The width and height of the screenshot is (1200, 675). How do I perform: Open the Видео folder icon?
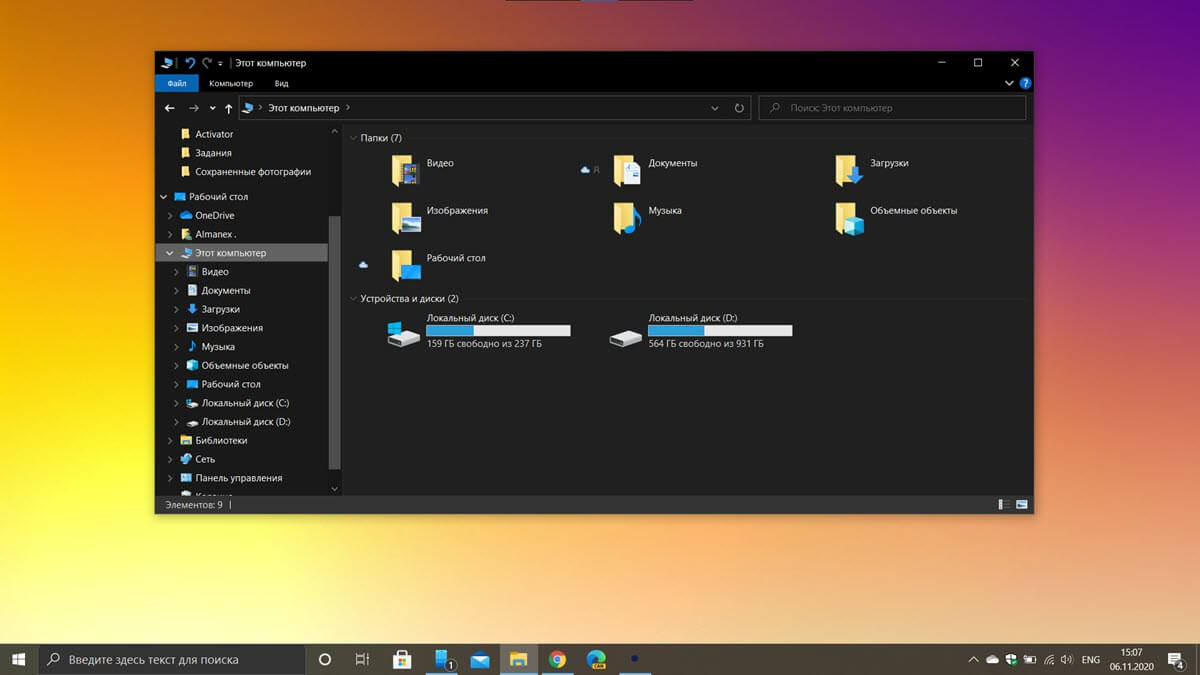click(405, 170)
